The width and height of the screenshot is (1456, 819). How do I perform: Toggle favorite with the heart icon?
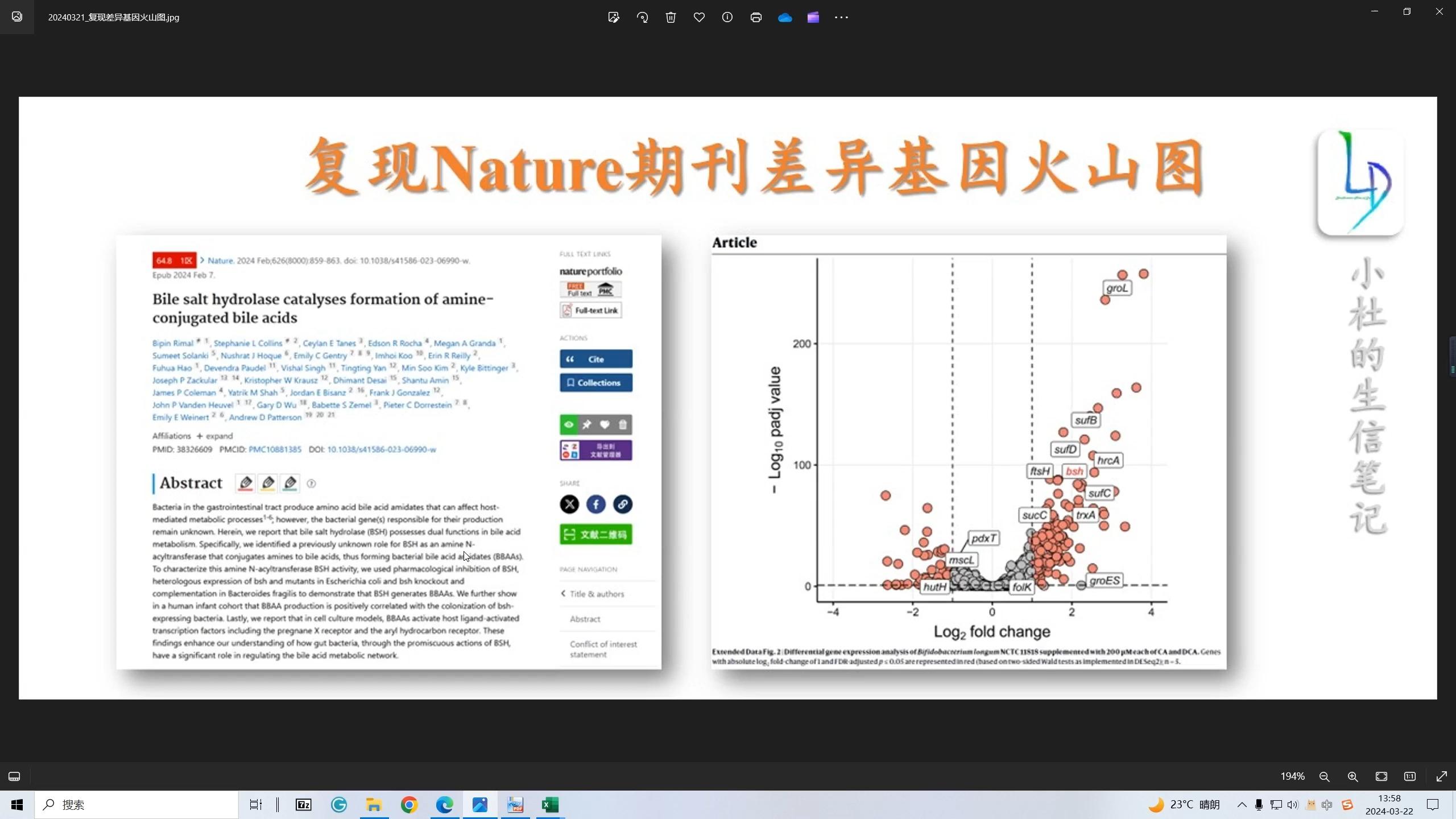699,17
